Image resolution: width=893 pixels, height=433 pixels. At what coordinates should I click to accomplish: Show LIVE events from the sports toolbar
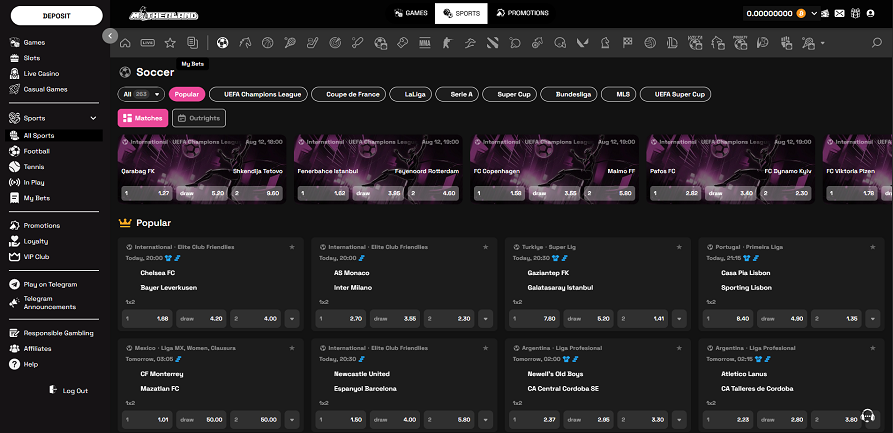(x=148, y=43)
